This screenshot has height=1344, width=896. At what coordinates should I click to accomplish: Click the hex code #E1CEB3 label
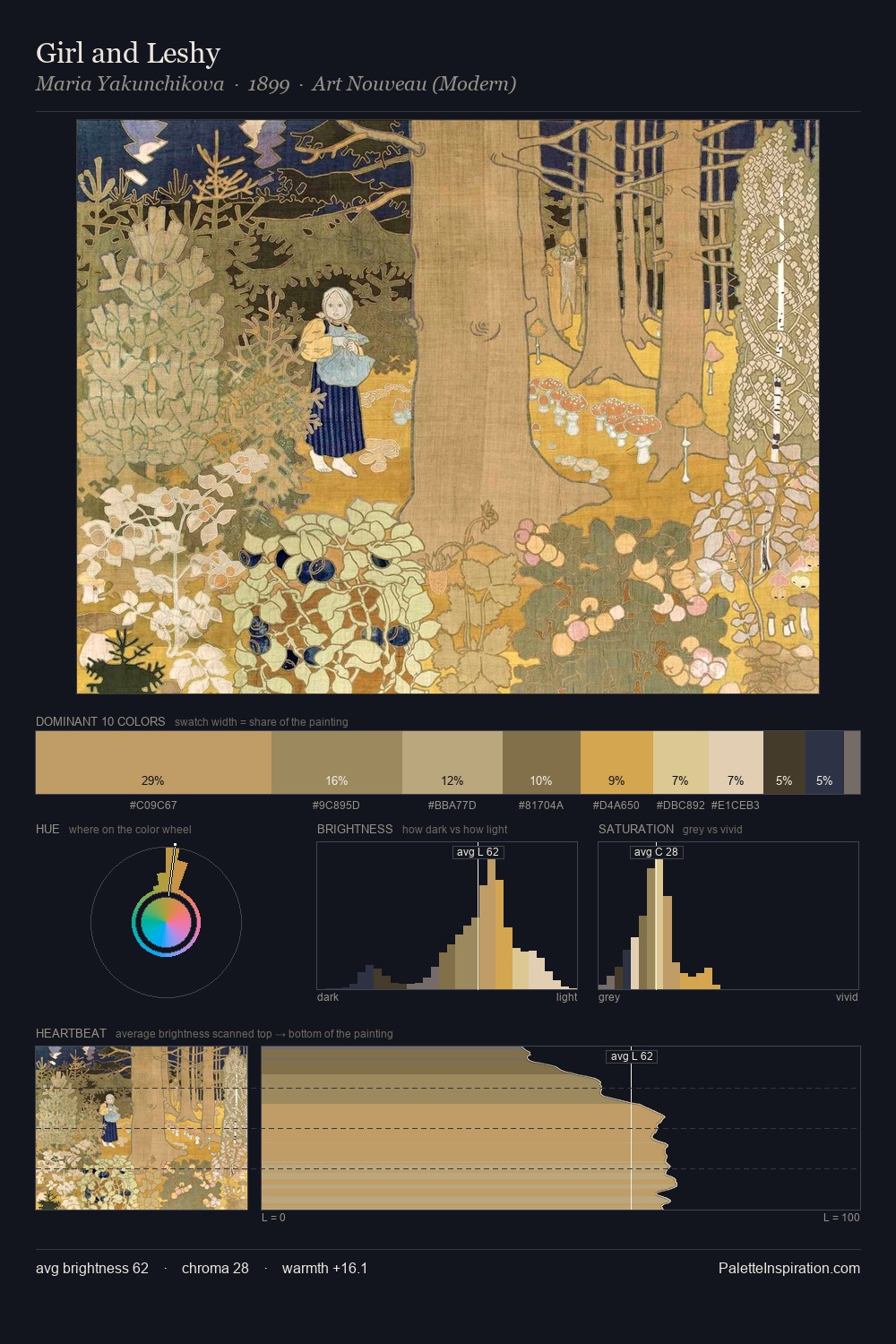(x=736, y=806)
